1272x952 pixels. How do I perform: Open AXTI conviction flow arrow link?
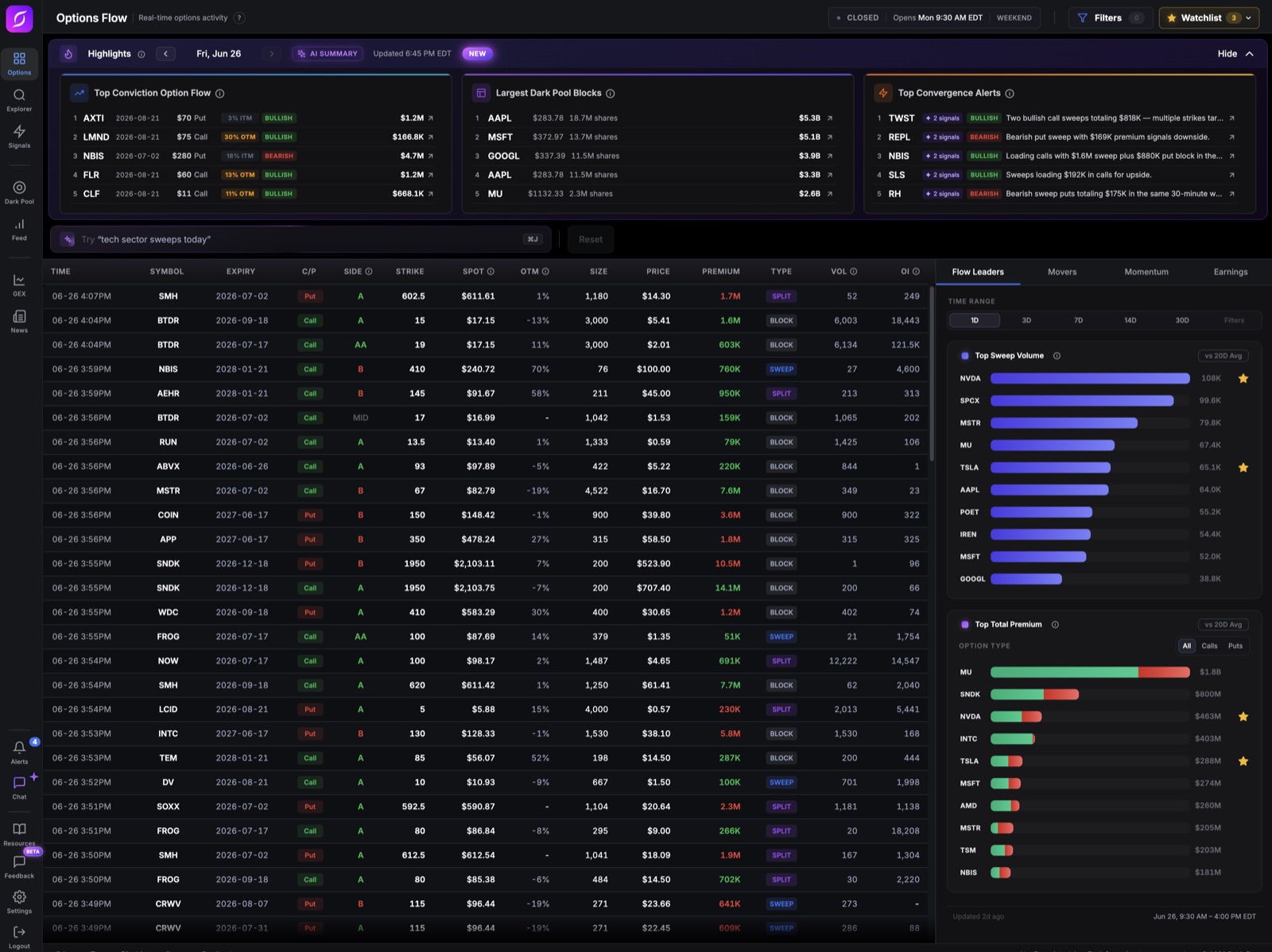431,118
